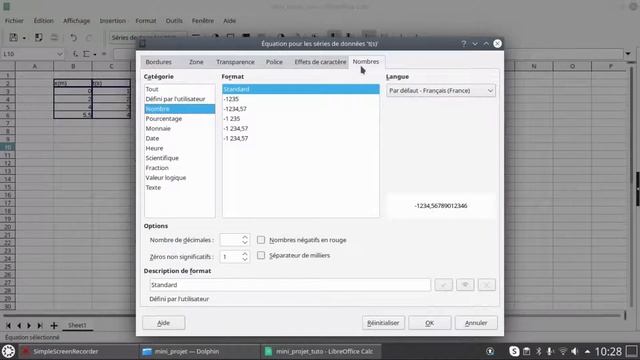Click the Annuler button
This screenshot has width=640, height=360.
[476, 323]
